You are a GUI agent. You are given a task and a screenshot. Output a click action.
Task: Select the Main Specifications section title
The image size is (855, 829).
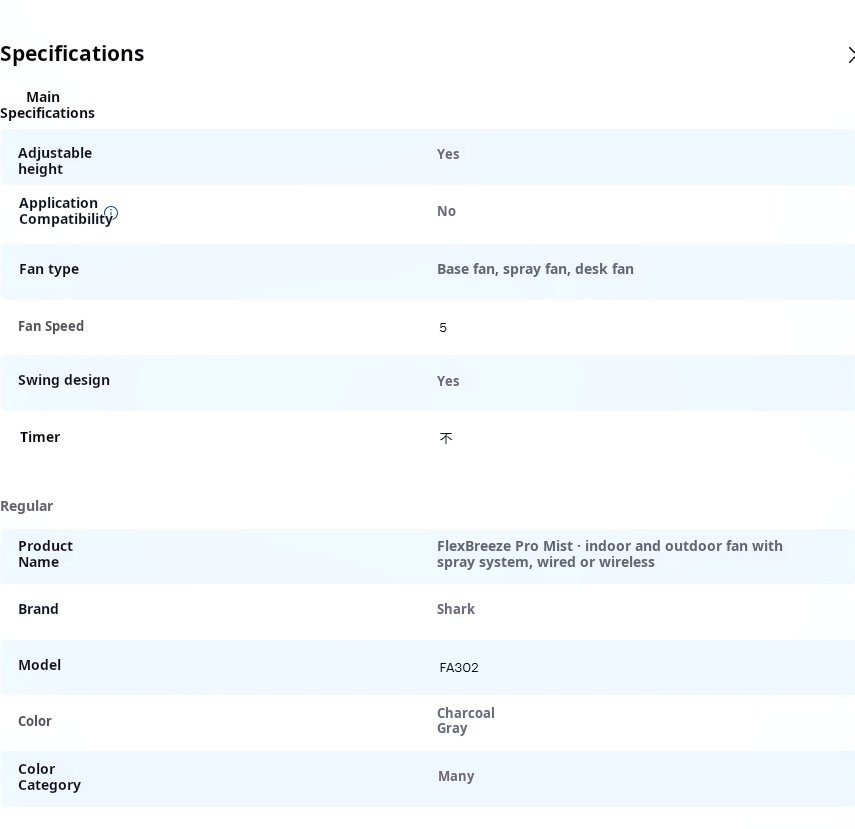tap(47, 105)
